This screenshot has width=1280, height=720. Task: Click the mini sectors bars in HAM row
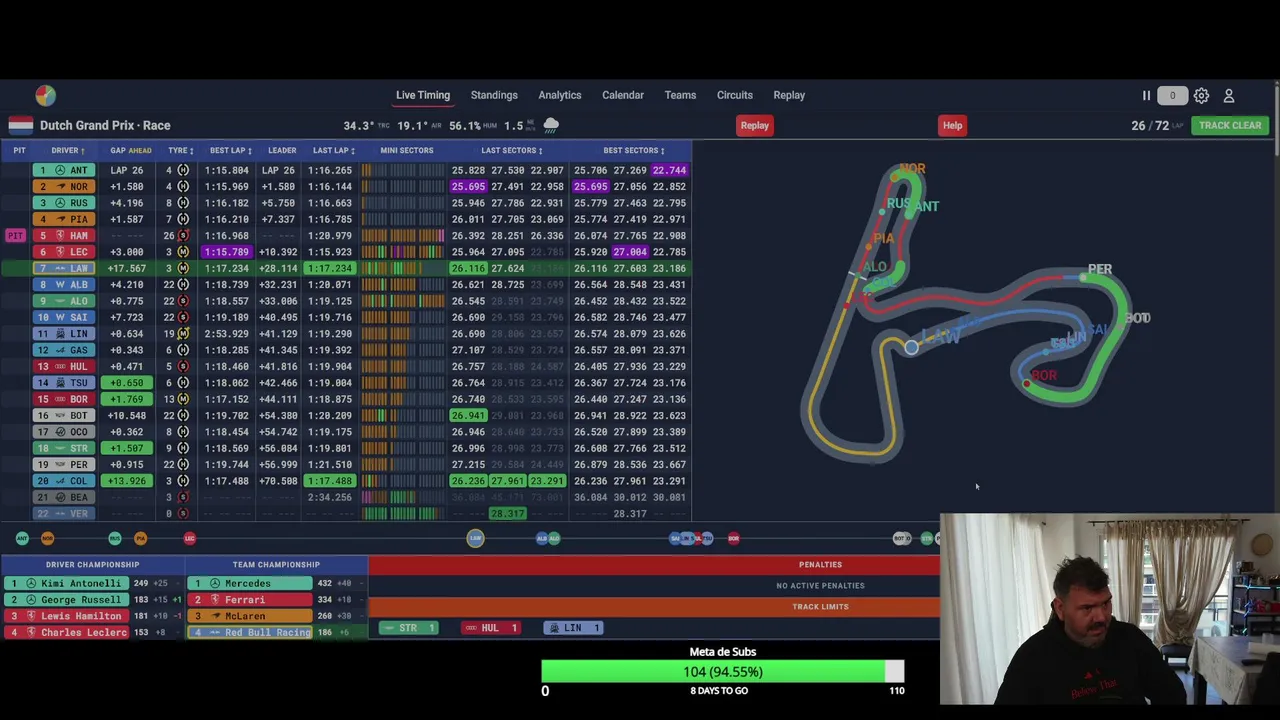403,236
